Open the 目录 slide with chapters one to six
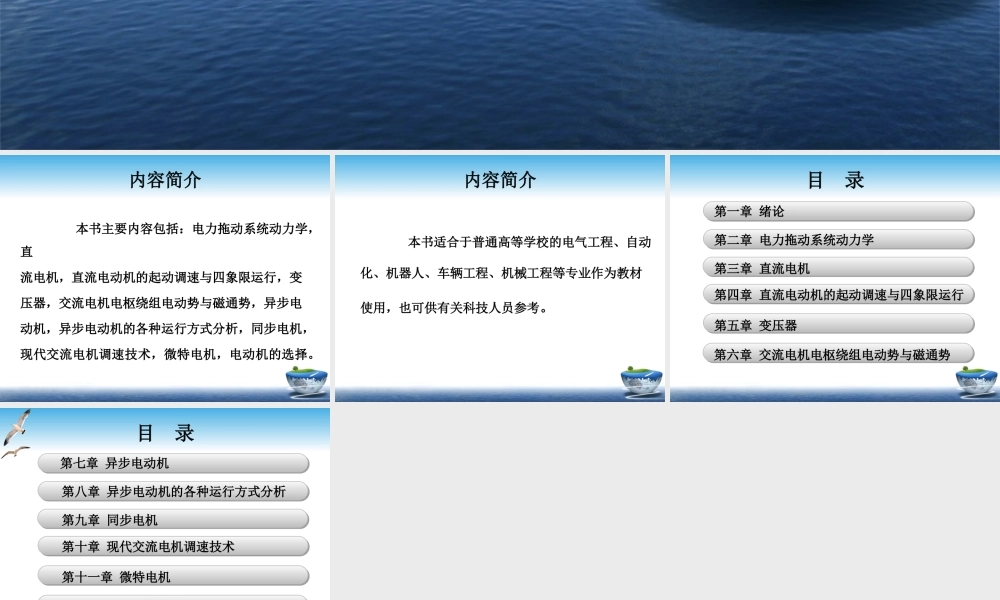 click(835, 279)
